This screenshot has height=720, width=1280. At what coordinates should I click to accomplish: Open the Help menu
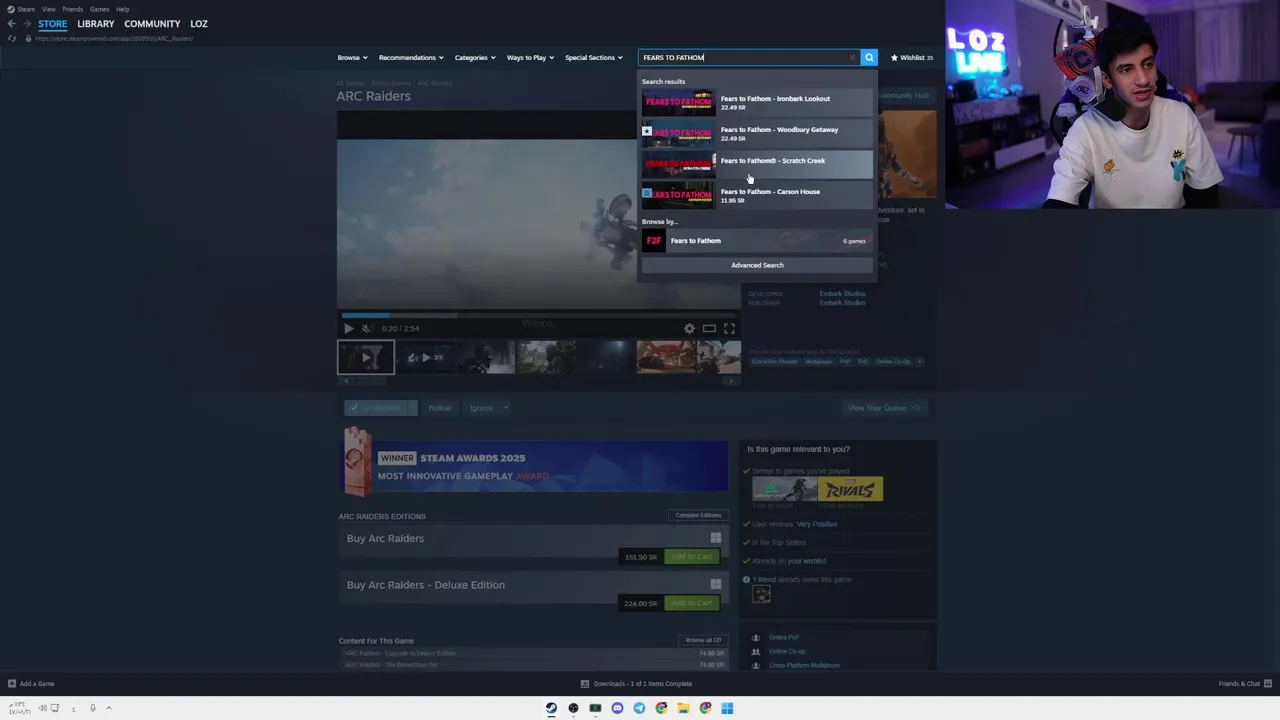click(x=122, y=9)
